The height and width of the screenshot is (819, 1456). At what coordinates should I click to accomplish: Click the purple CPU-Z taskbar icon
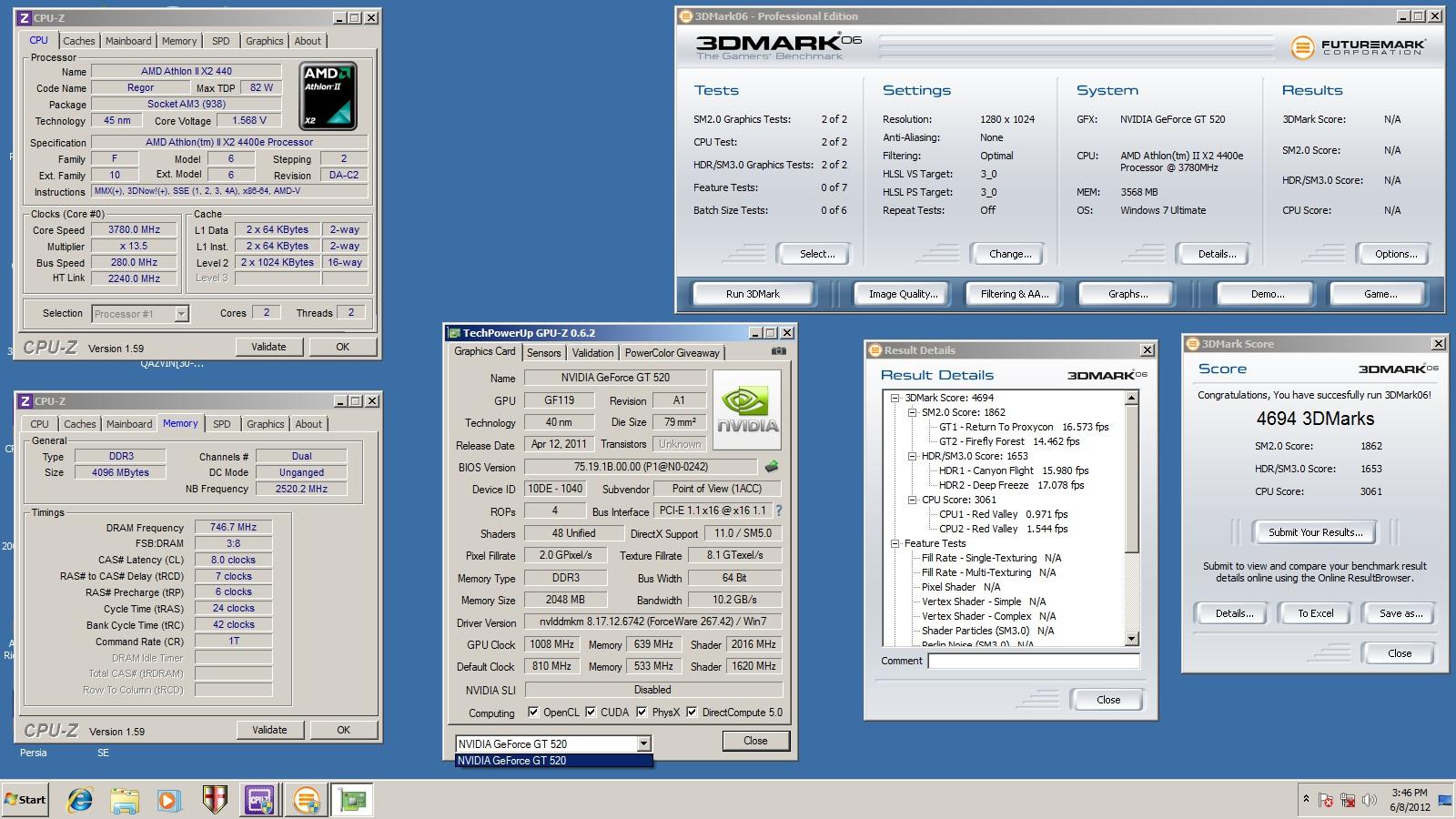259,800
